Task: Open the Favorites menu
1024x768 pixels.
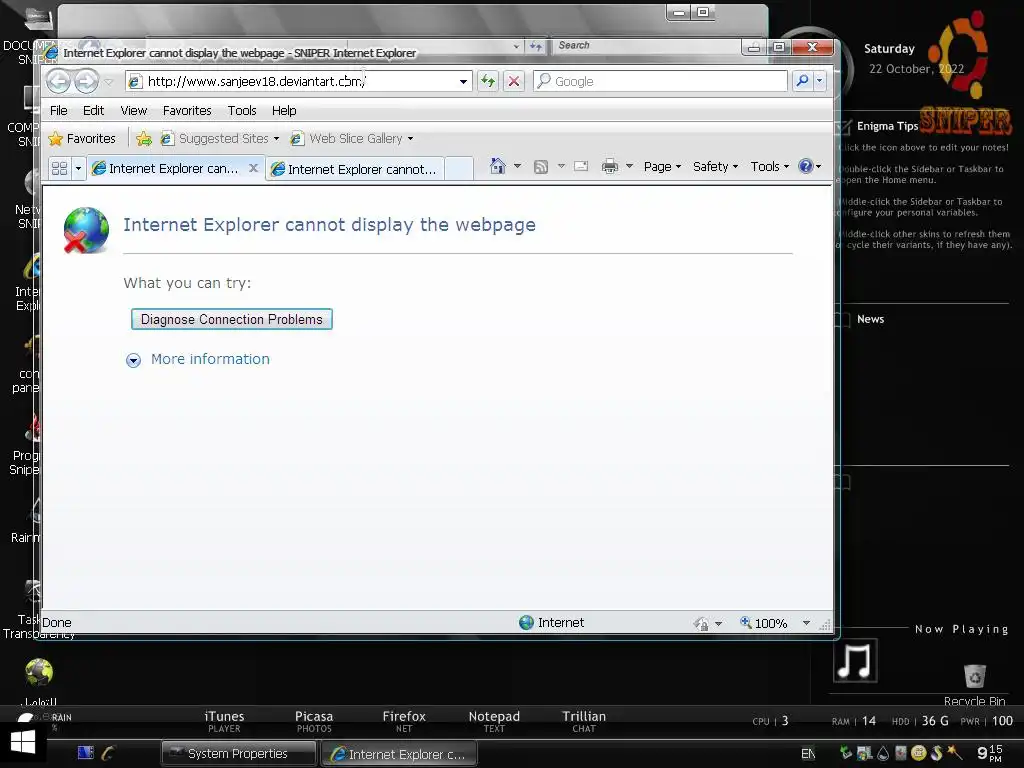Action: (x=187, y=110)
